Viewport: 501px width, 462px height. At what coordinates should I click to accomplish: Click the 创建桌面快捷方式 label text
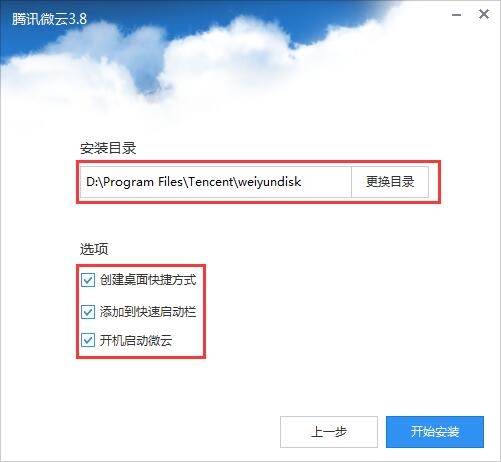[148, 280]
